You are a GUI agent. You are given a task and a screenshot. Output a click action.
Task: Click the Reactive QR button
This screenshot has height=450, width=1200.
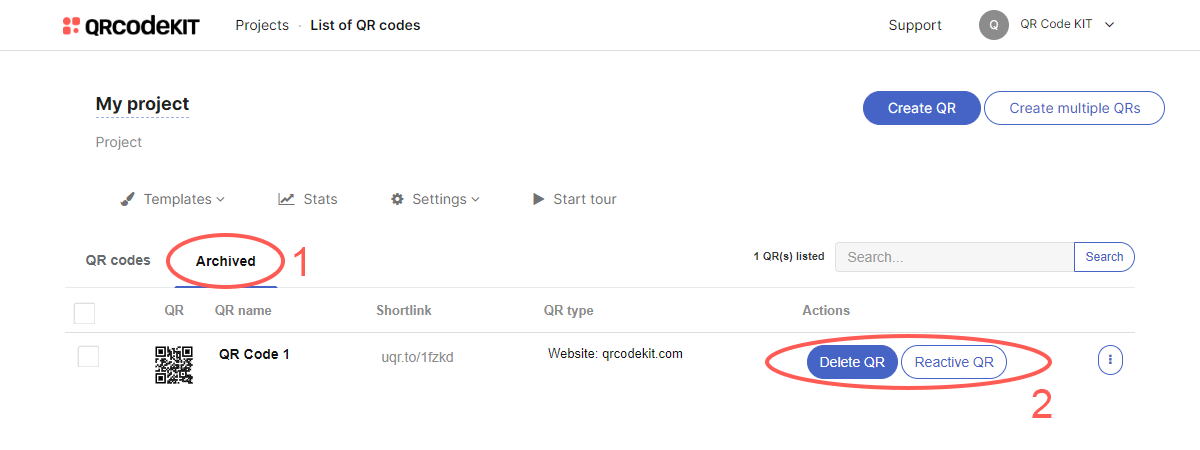(x=954, y=362)
